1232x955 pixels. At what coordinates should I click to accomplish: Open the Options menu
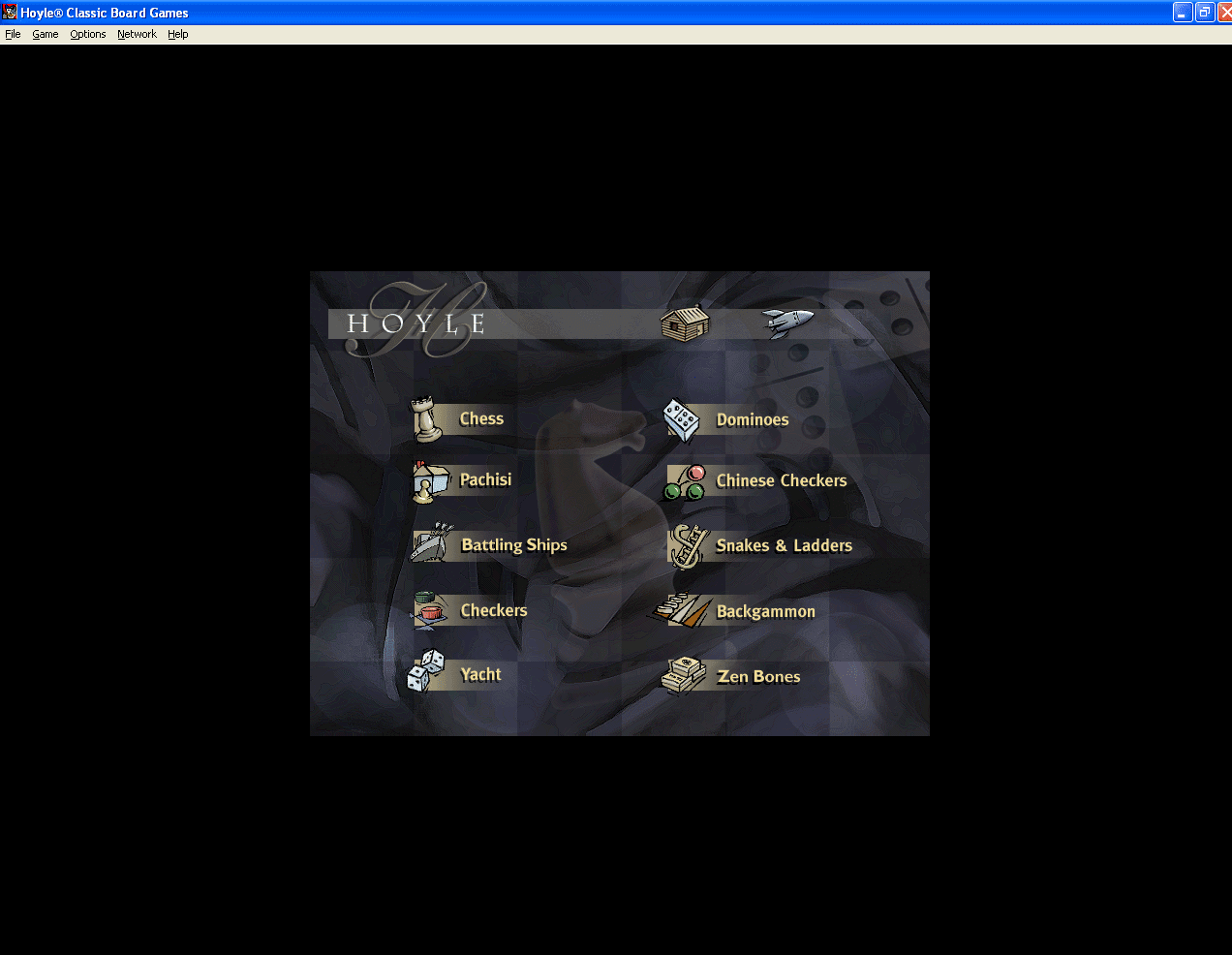88,34
